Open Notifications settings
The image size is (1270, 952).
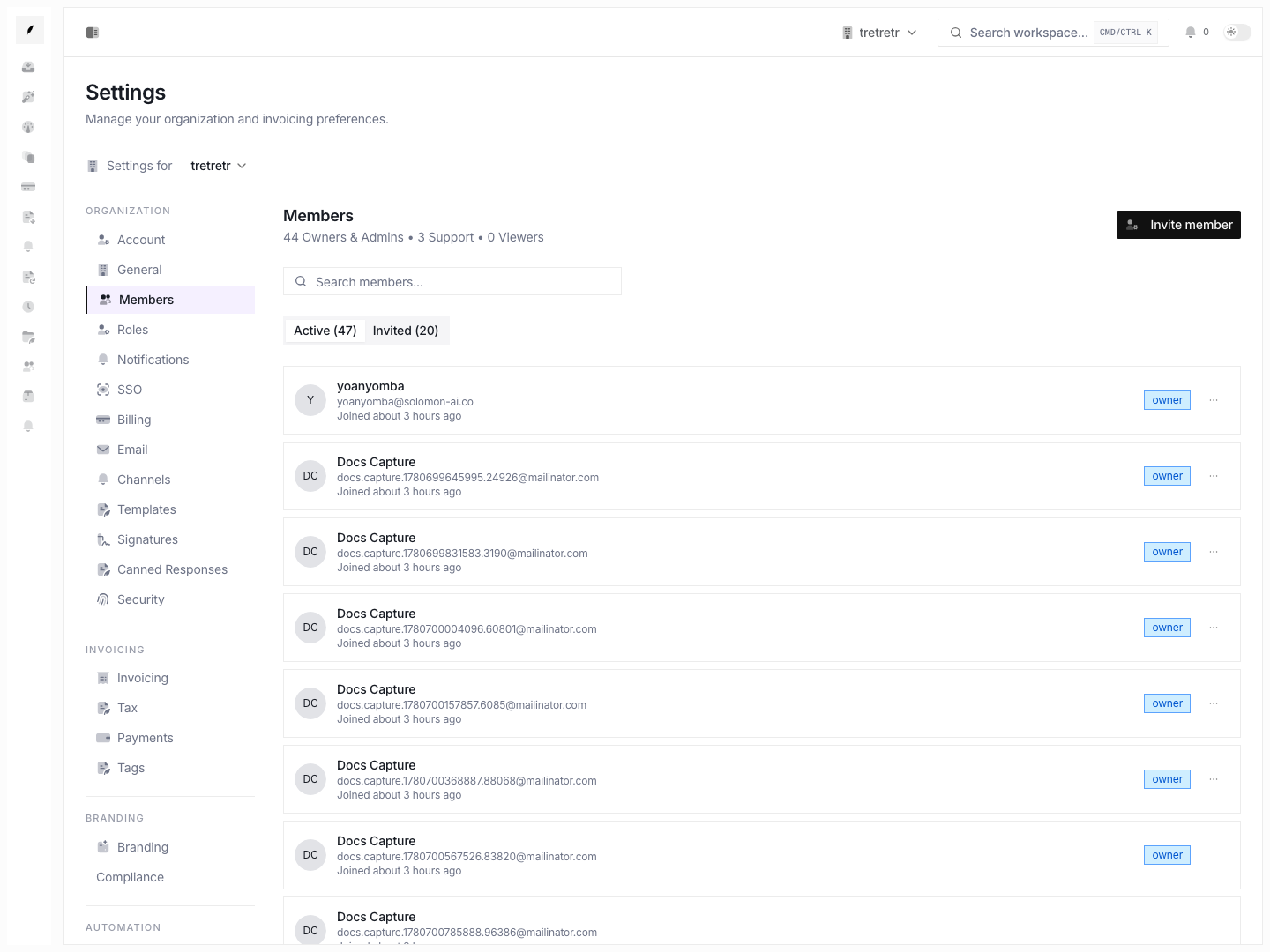tap(170, 360)
